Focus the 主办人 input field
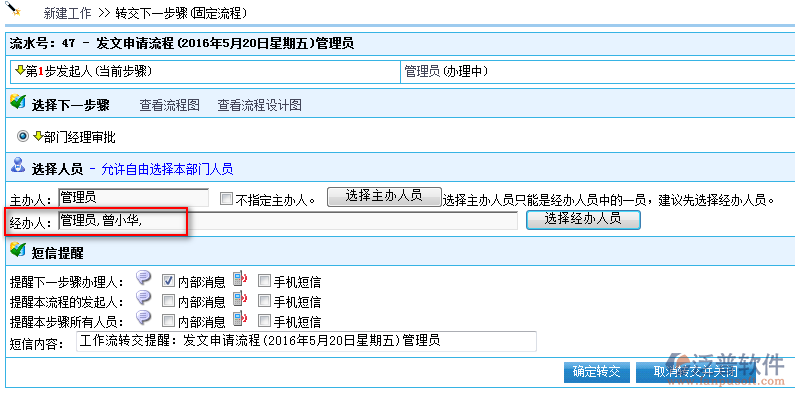 coord(134,197)
